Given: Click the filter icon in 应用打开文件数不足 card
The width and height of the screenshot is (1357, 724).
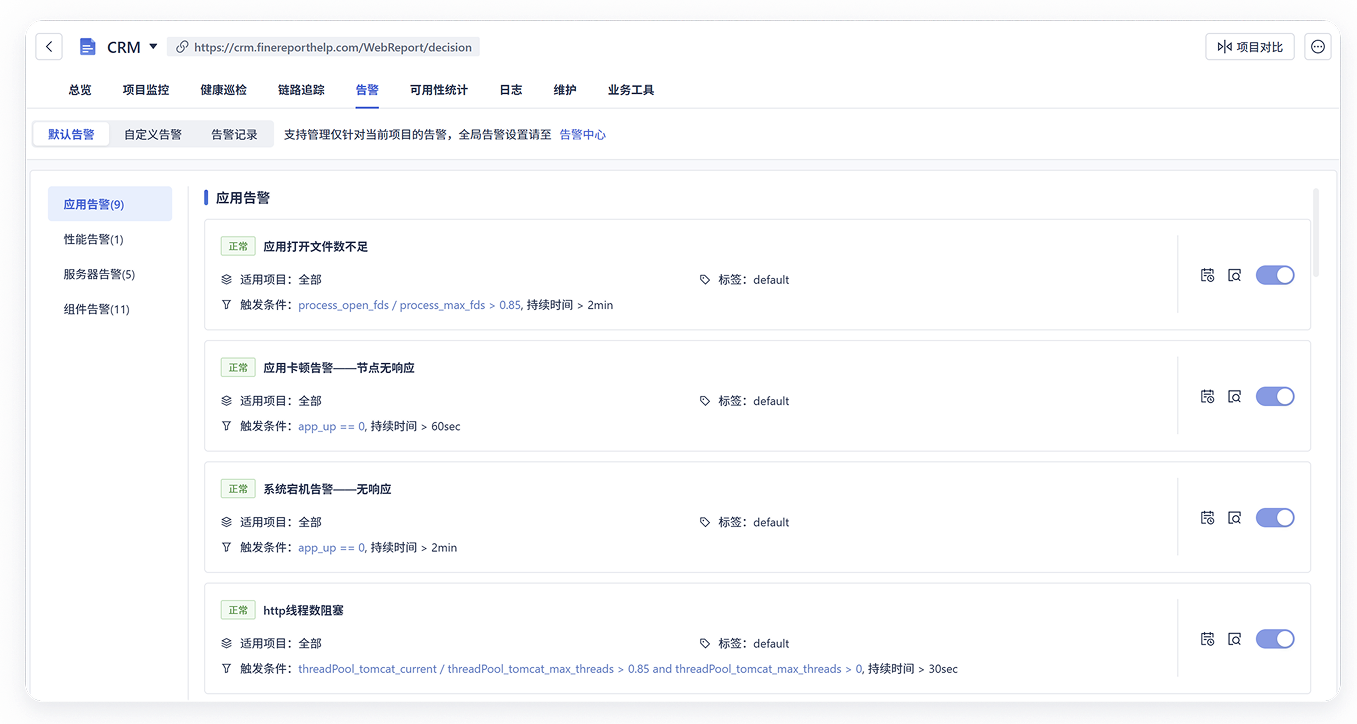Looking at the screenshot, I should pyautogui.click(x=226, y=305).
